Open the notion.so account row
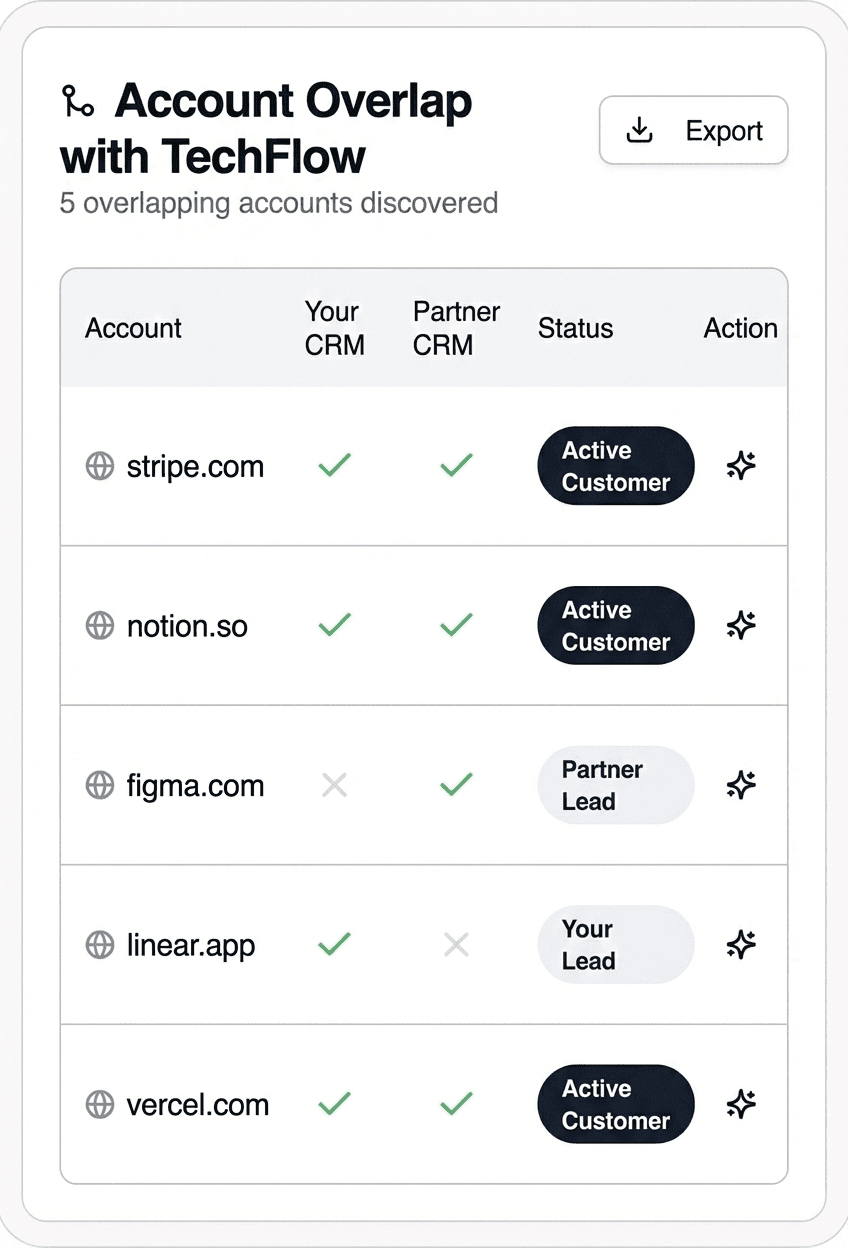Screen dimensions: 848x1248 click(187, 626)
